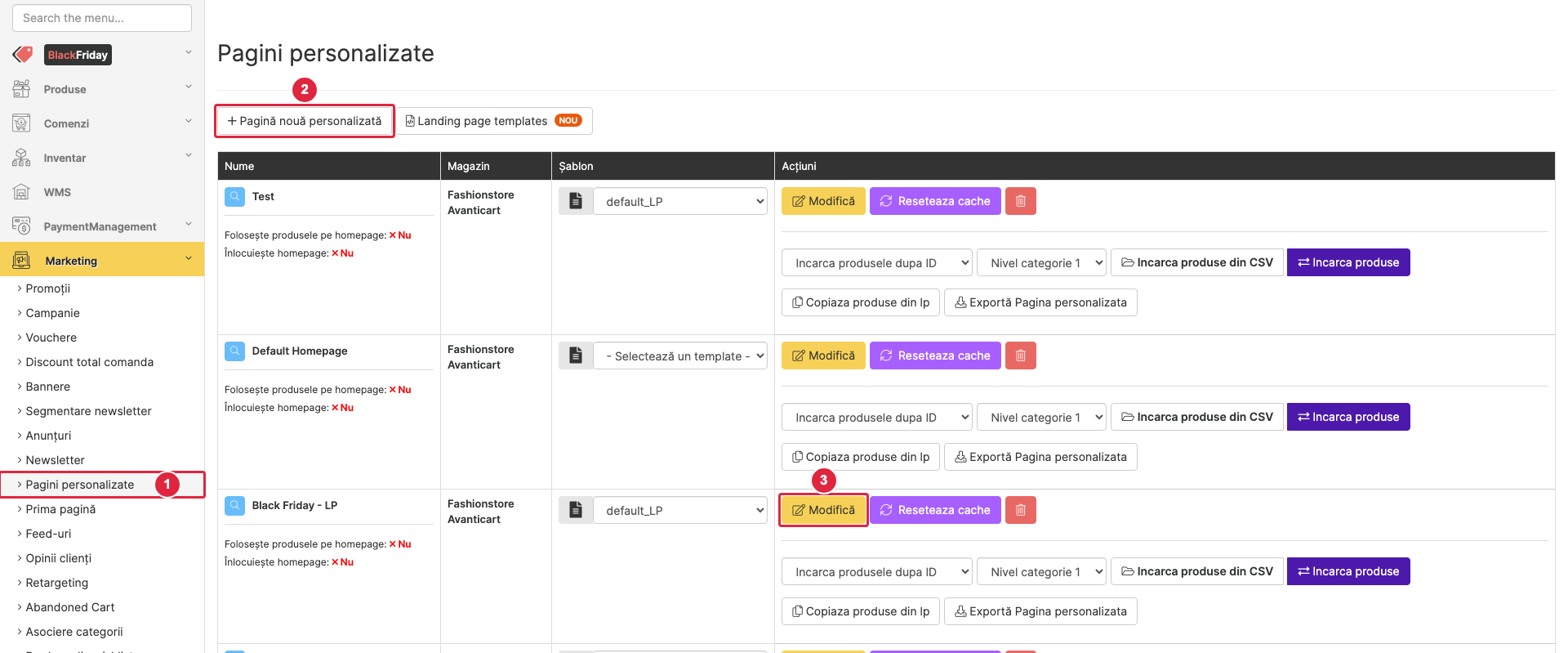Viewport: 1568px width, 653px height.
Task: Delete Default Homepage with trash icon
Action: click(1021, 356)
